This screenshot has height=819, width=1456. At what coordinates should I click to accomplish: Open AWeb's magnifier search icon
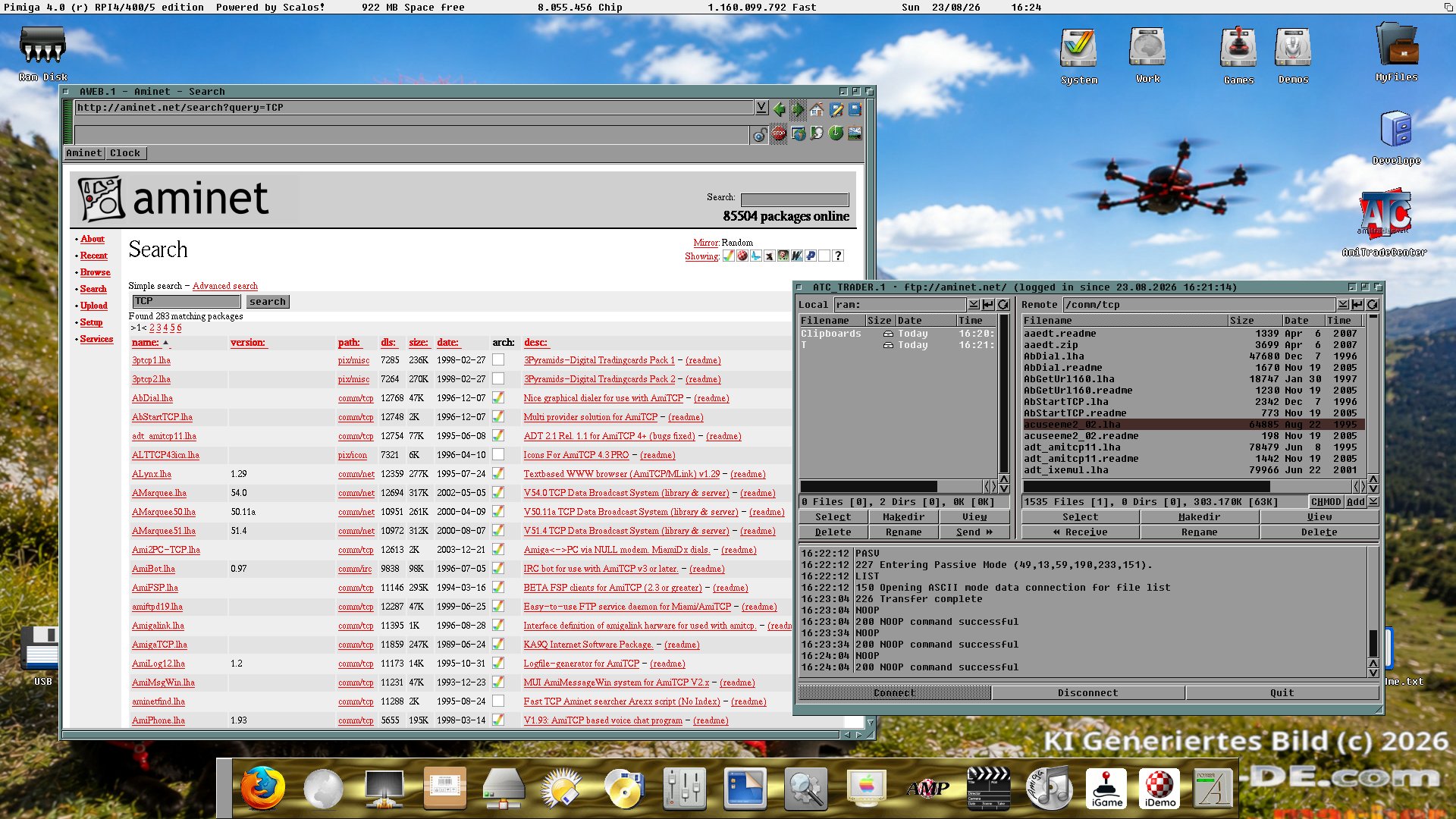tap(817, 133)
